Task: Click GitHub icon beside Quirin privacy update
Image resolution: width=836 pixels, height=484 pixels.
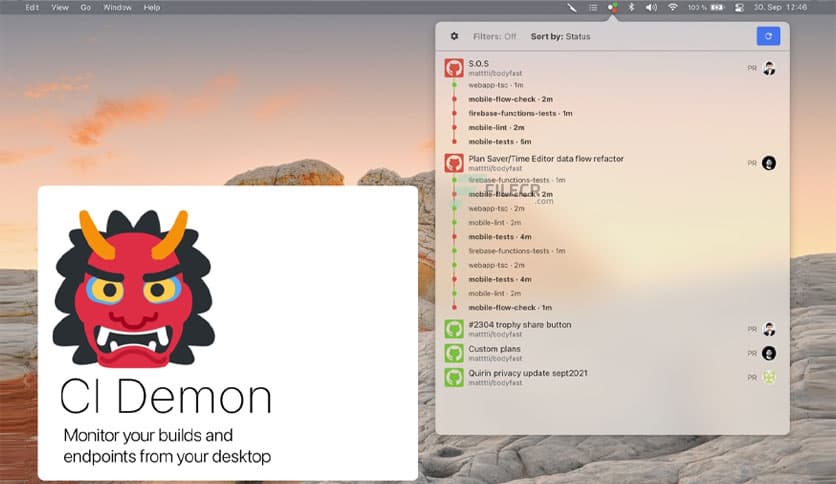Action: click(454, 377)
